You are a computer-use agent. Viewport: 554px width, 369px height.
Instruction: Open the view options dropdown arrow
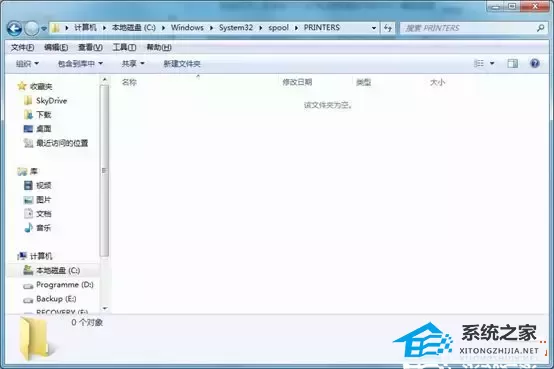[x=492, y=63]
